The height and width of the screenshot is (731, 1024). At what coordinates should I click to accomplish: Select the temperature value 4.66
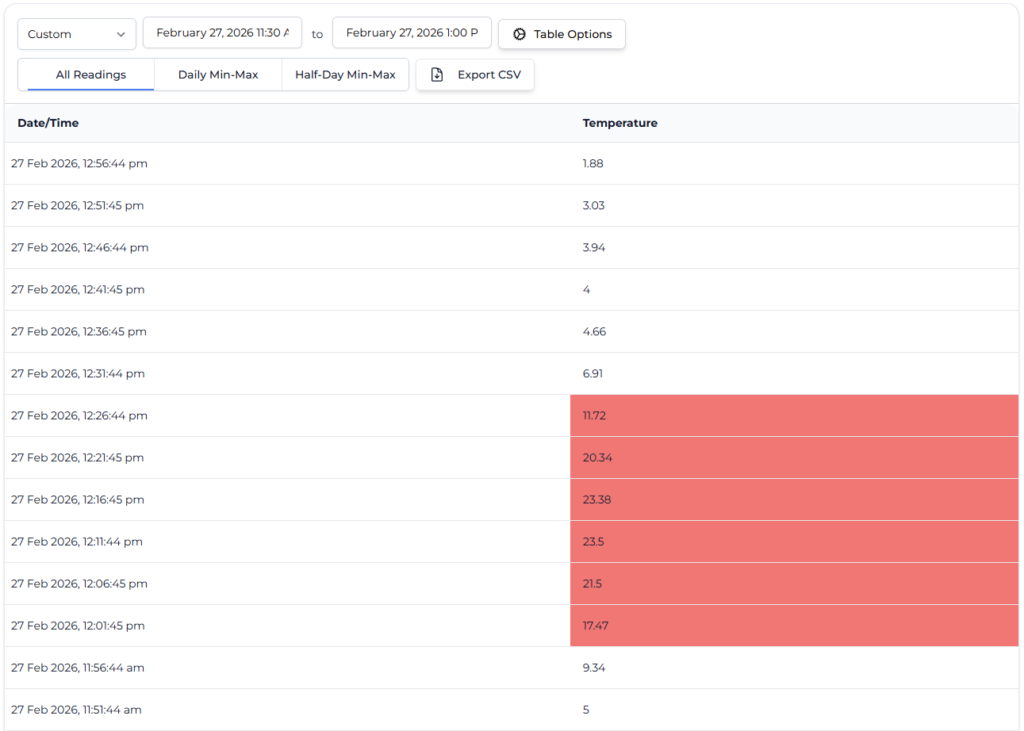594,331
